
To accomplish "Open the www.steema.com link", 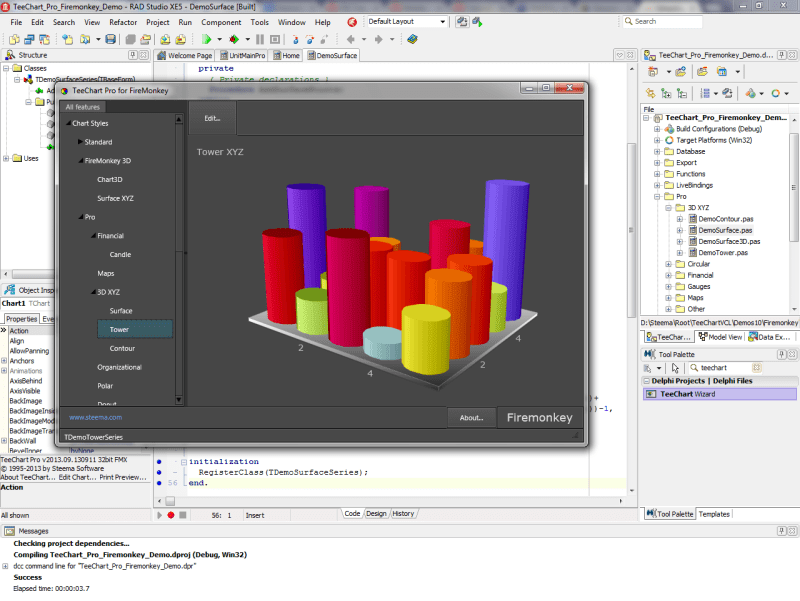I will [x=95, y=417].
